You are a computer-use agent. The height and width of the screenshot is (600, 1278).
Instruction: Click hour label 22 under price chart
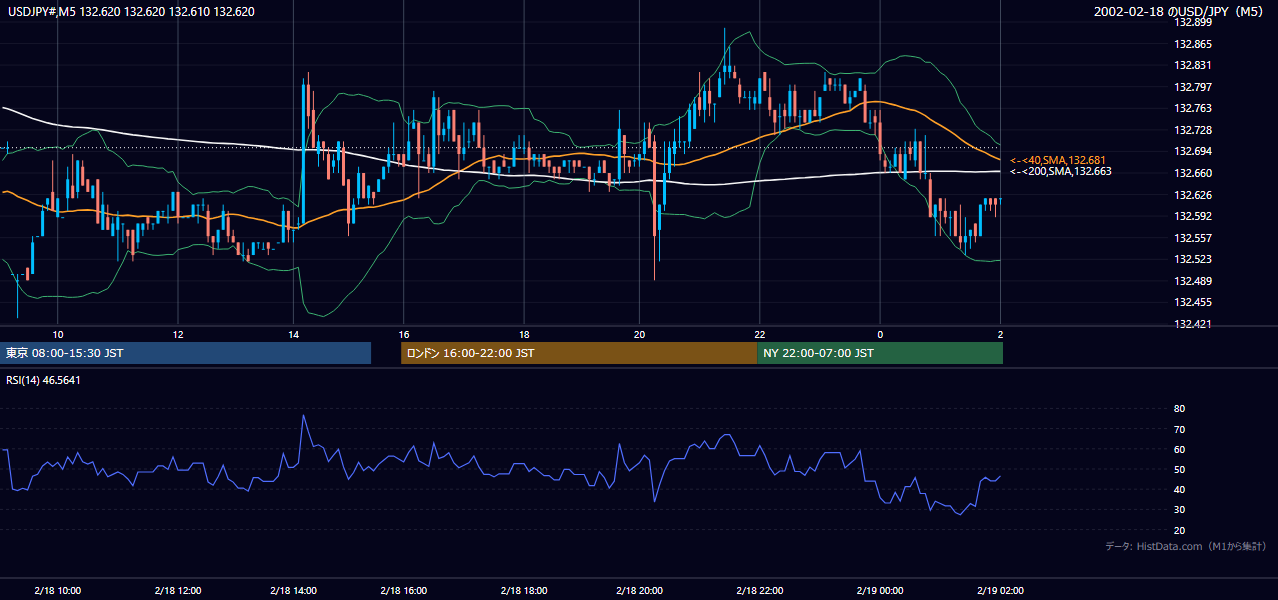click(x=759, y=334)
